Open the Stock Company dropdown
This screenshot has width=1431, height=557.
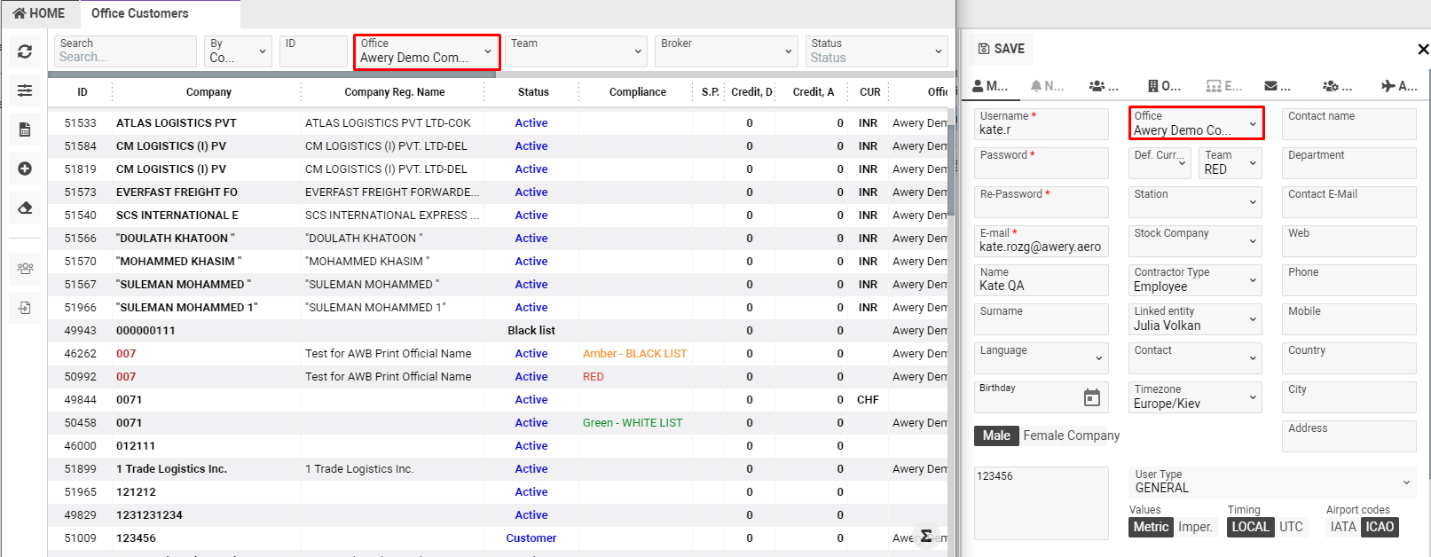[1196, 240]
